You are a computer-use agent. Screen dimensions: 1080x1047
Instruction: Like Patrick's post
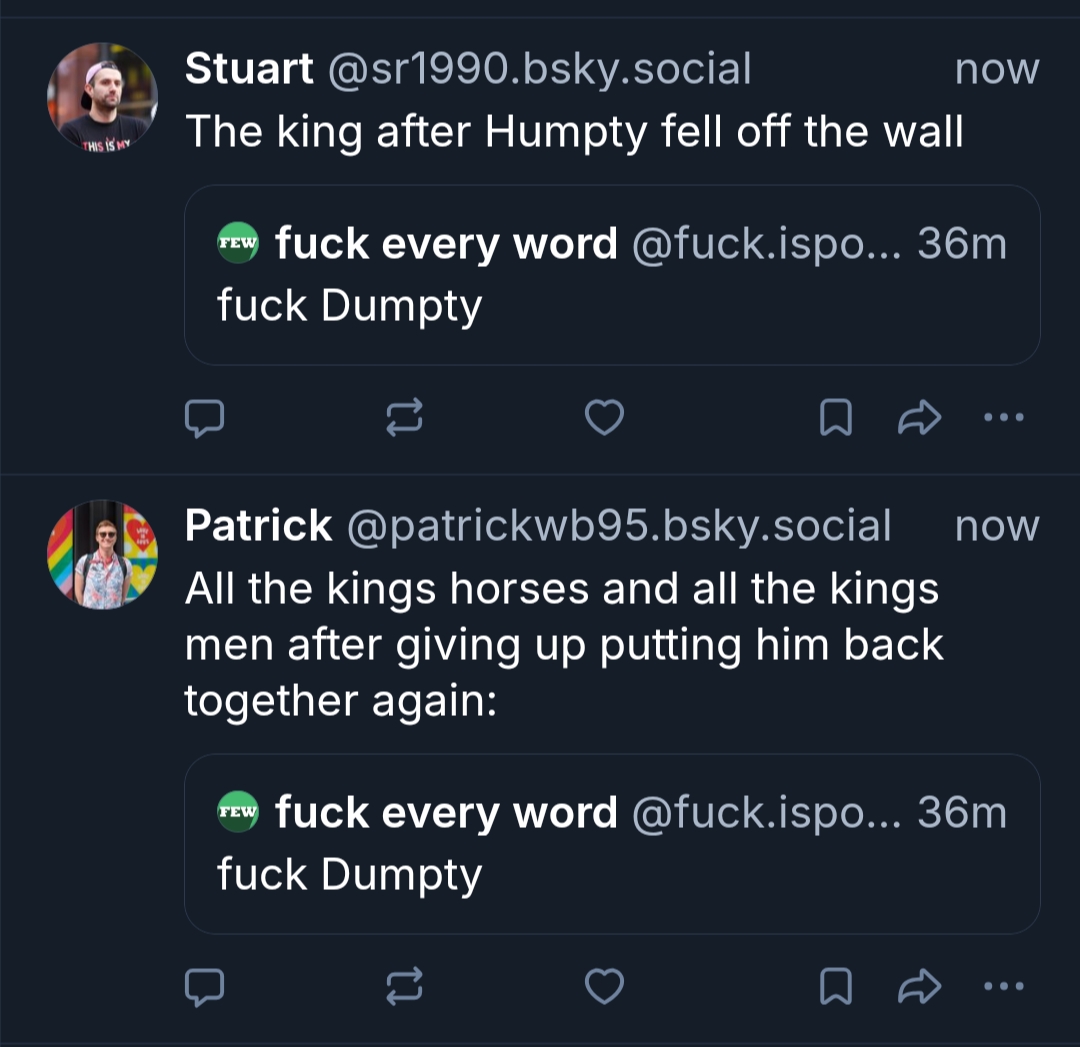[x=604, y=987]
